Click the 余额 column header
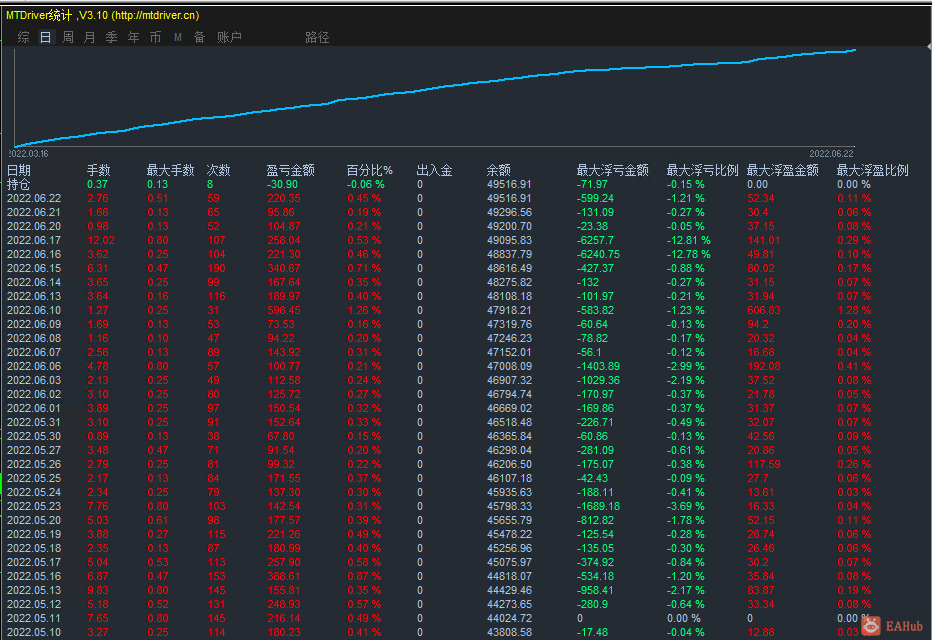Viewport: 932px width, 641px height. (x=498, y=171)
